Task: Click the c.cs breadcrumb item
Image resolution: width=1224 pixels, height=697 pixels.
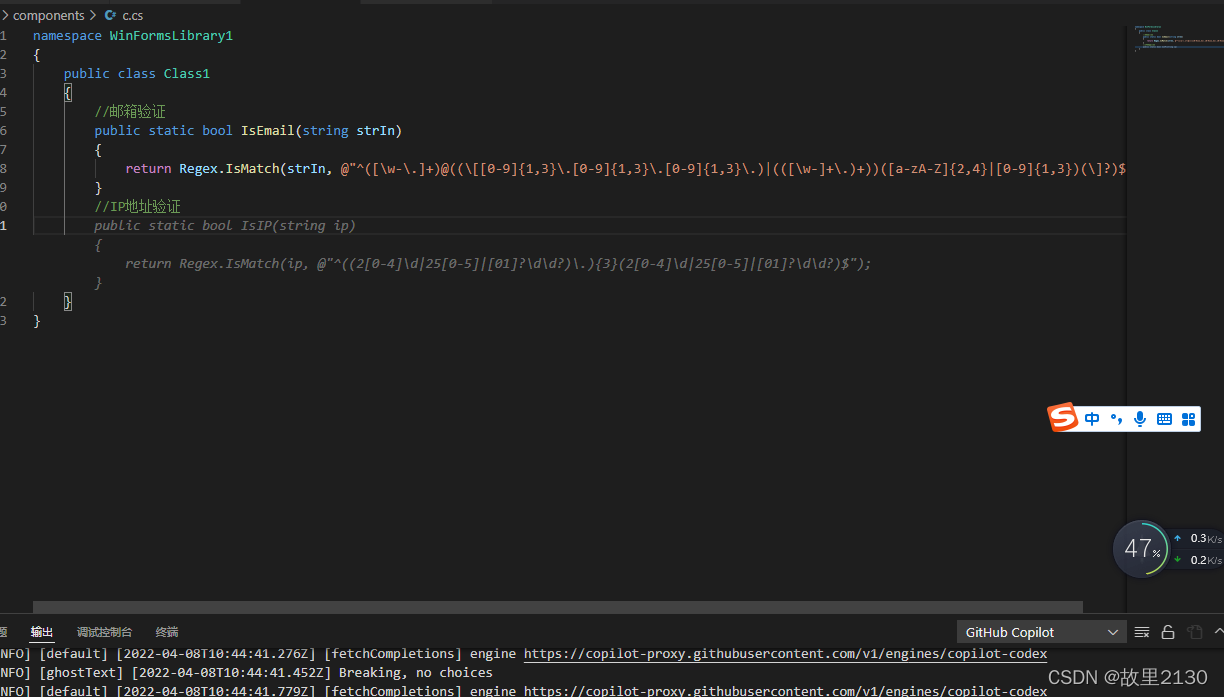Action: (x=132, y=16)
